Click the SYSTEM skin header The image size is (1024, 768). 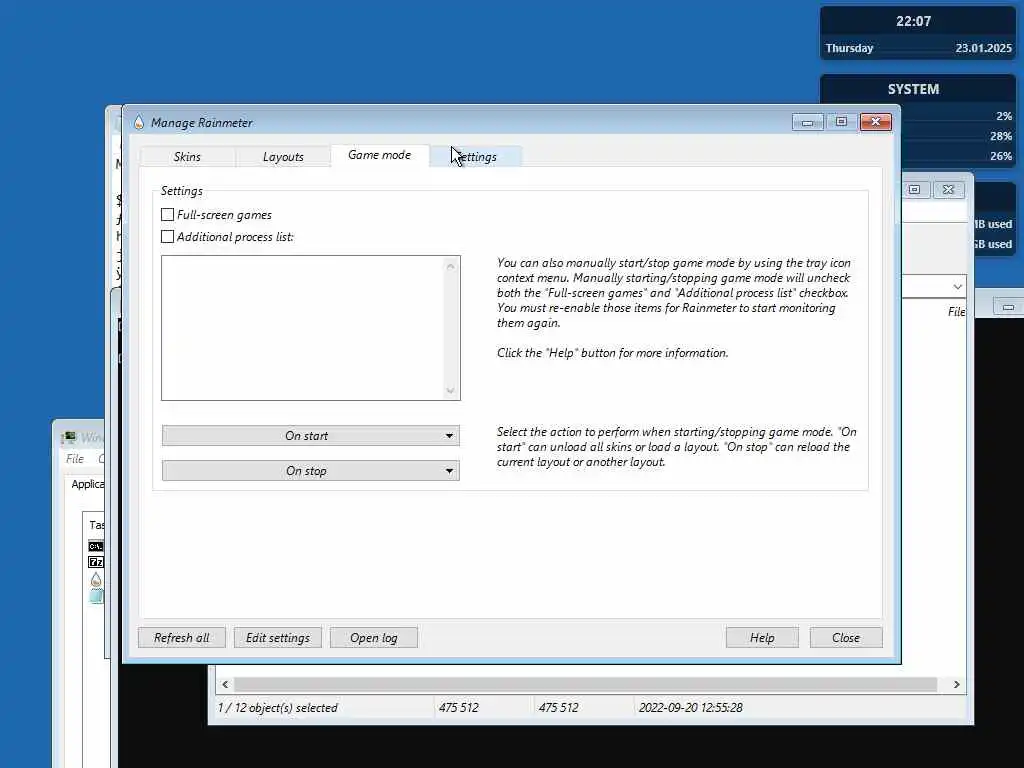(x=913, y=89)
